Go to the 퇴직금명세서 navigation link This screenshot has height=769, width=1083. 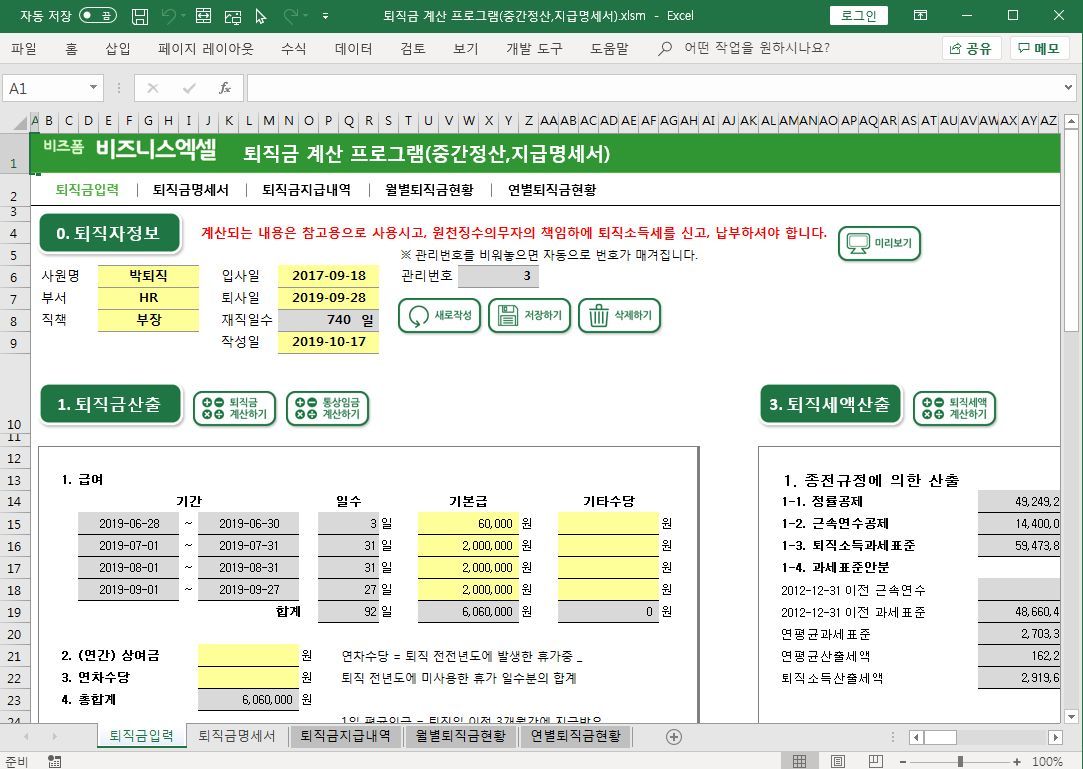[x=190, y=190]
